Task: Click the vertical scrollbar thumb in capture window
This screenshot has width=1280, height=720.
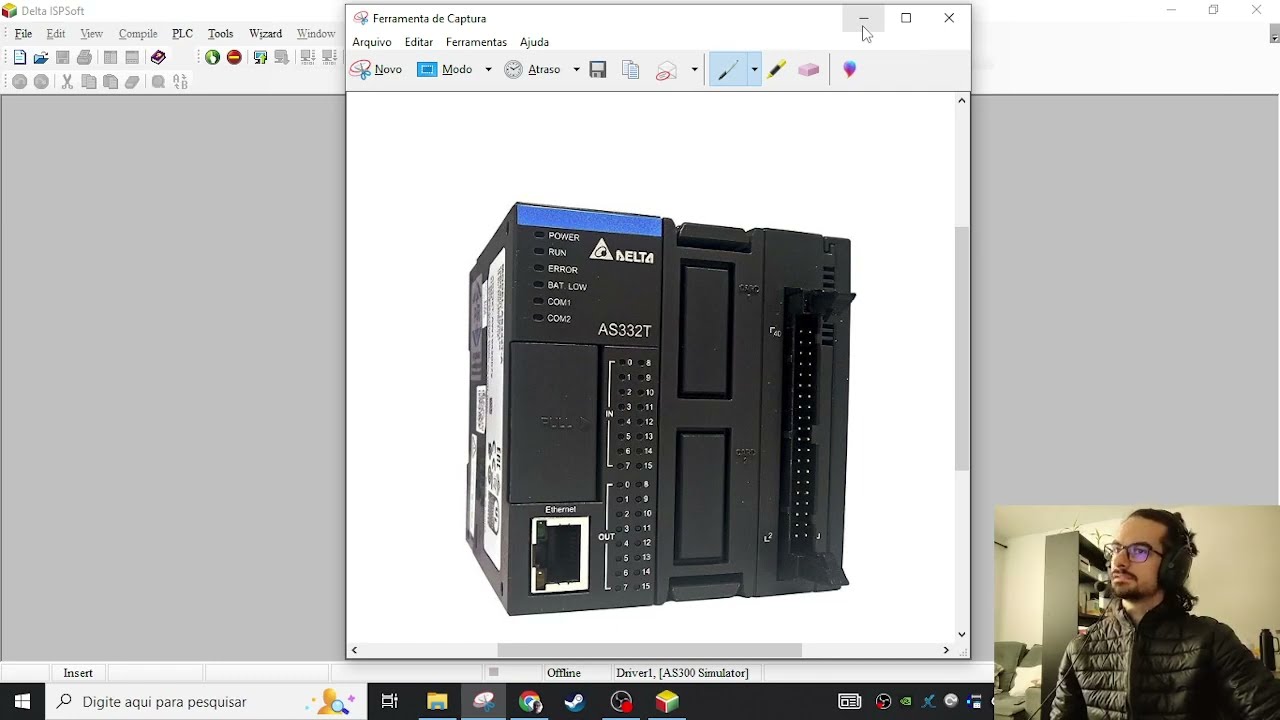Action: pyautogui.click(x=962, y=348)
